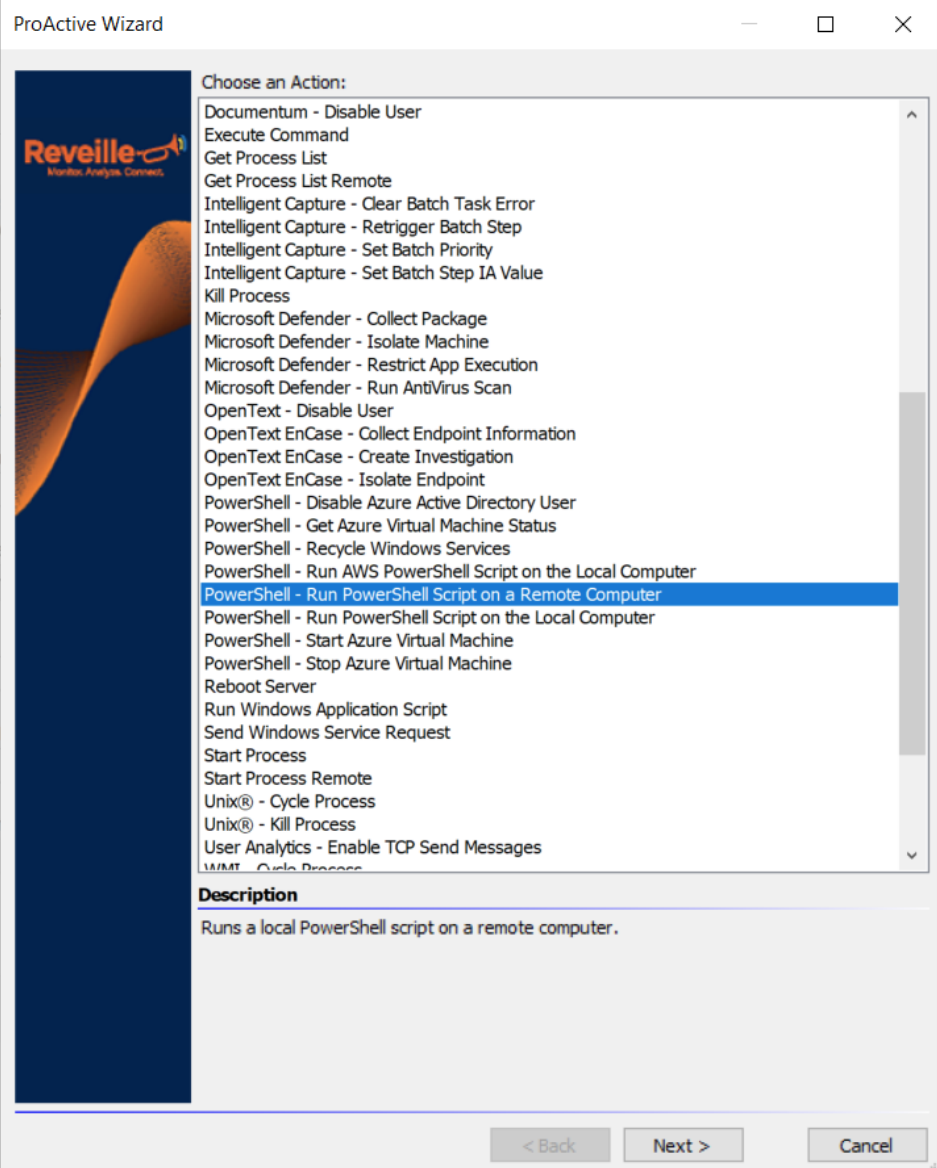Select the Kill Process action

[x=549, y=296]
